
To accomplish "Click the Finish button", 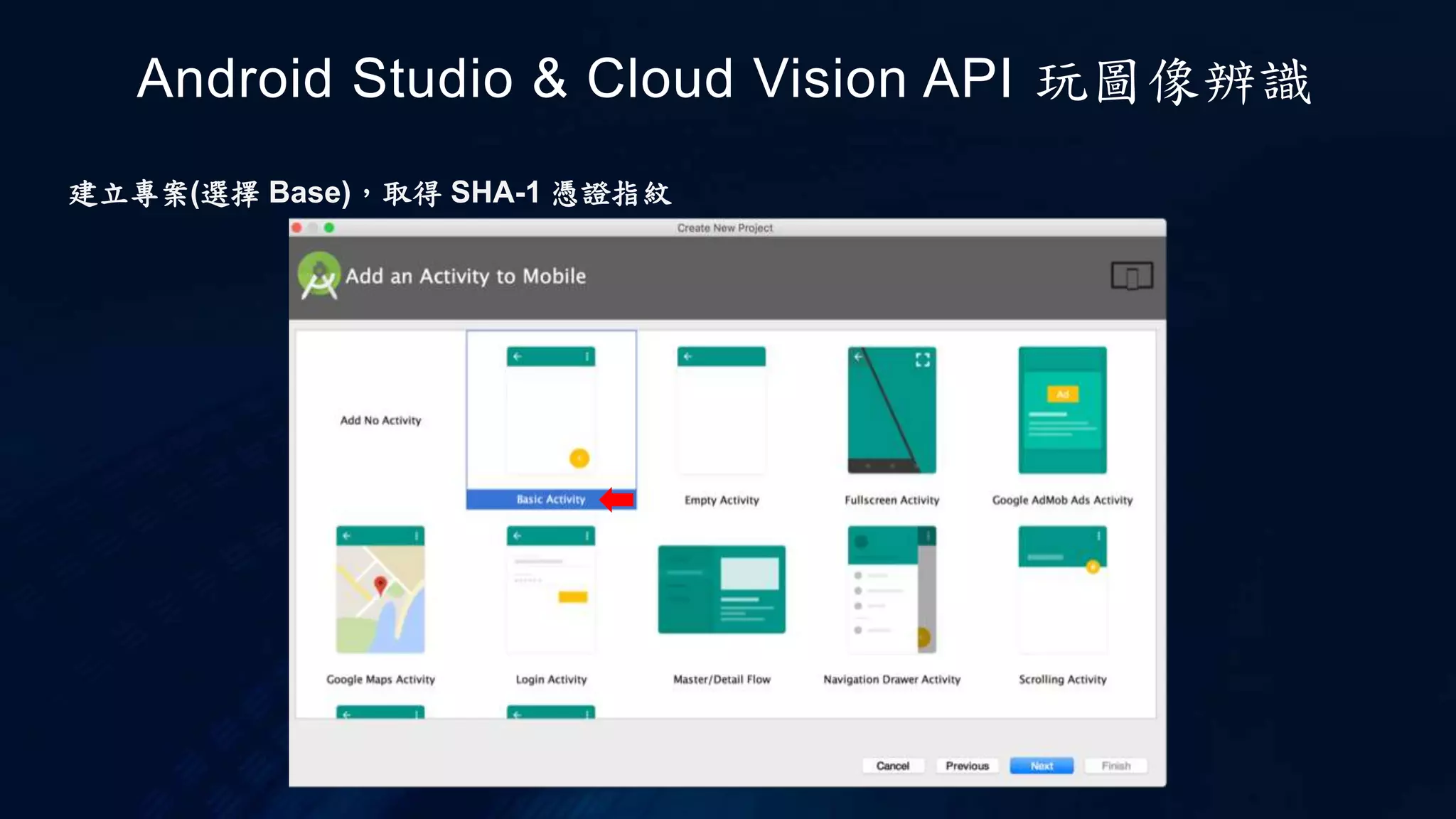I will [x=1116, y=766].
